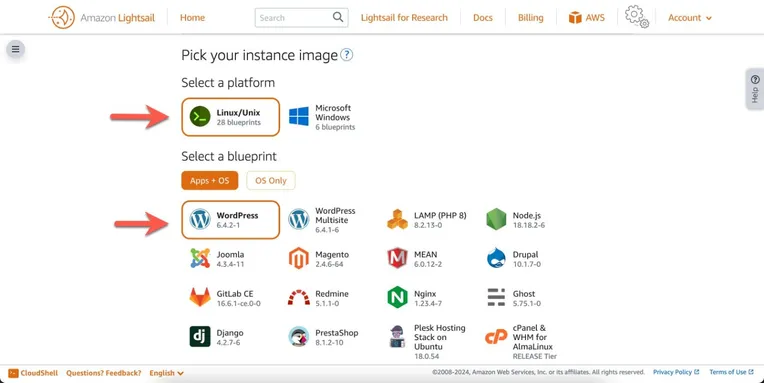Click the AWS text link

click(595, 18)
